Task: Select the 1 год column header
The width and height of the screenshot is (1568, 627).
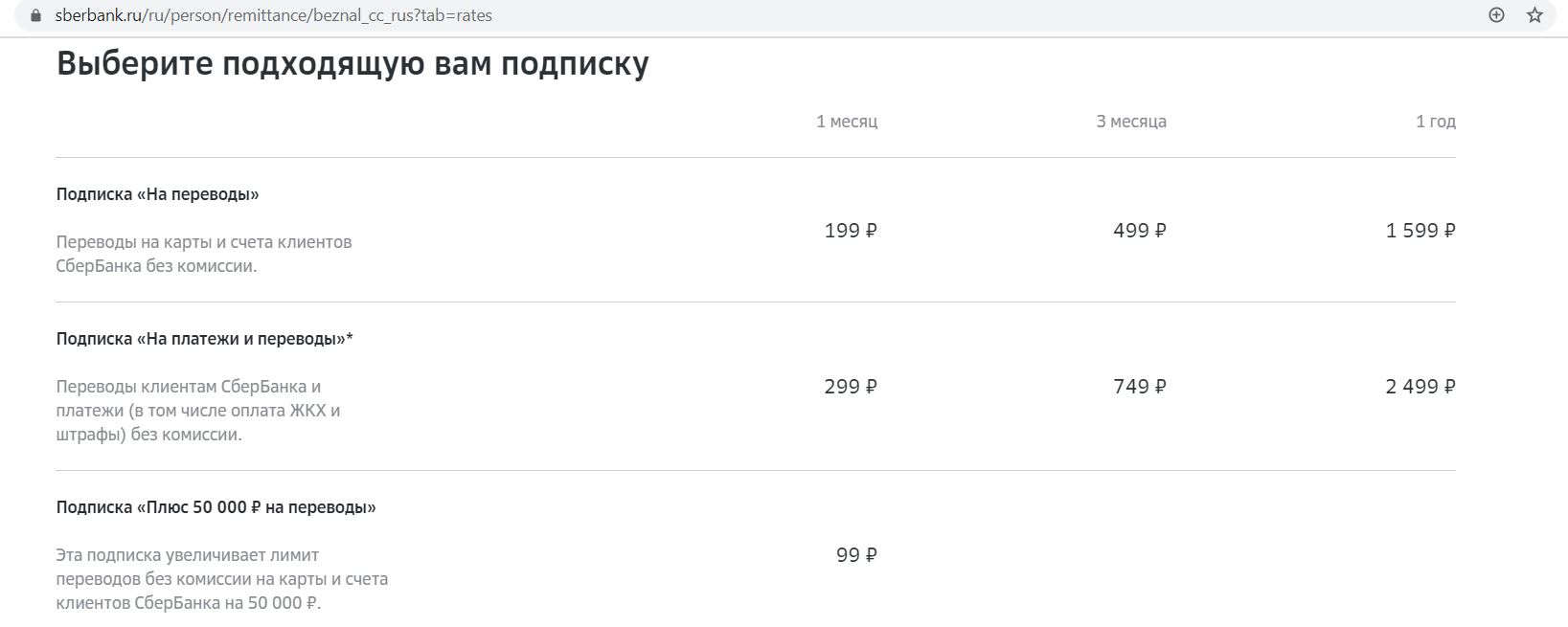Action: tap(1436, 122)
